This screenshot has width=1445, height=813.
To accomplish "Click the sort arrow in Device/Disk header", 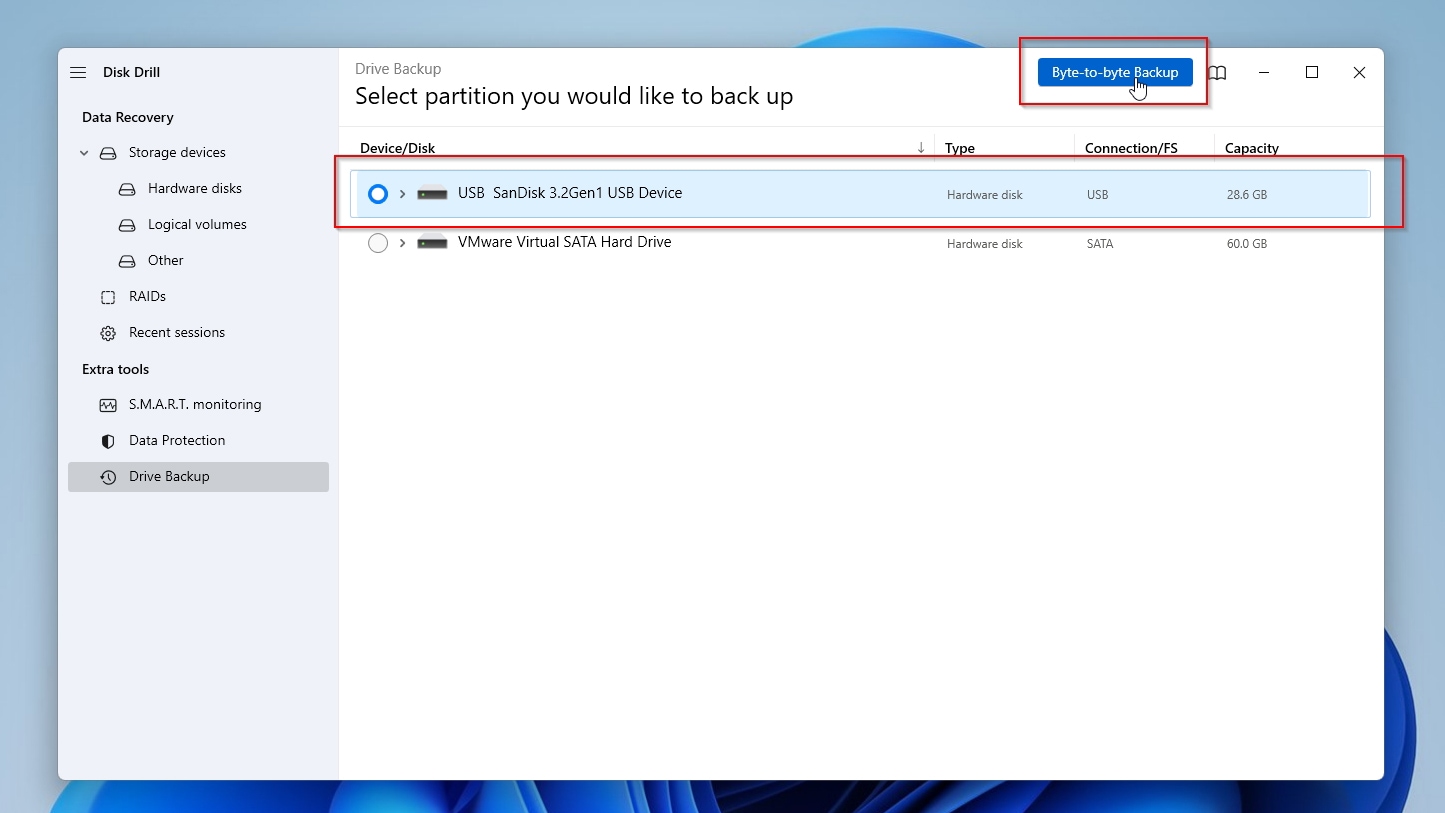I will (921, 148).
